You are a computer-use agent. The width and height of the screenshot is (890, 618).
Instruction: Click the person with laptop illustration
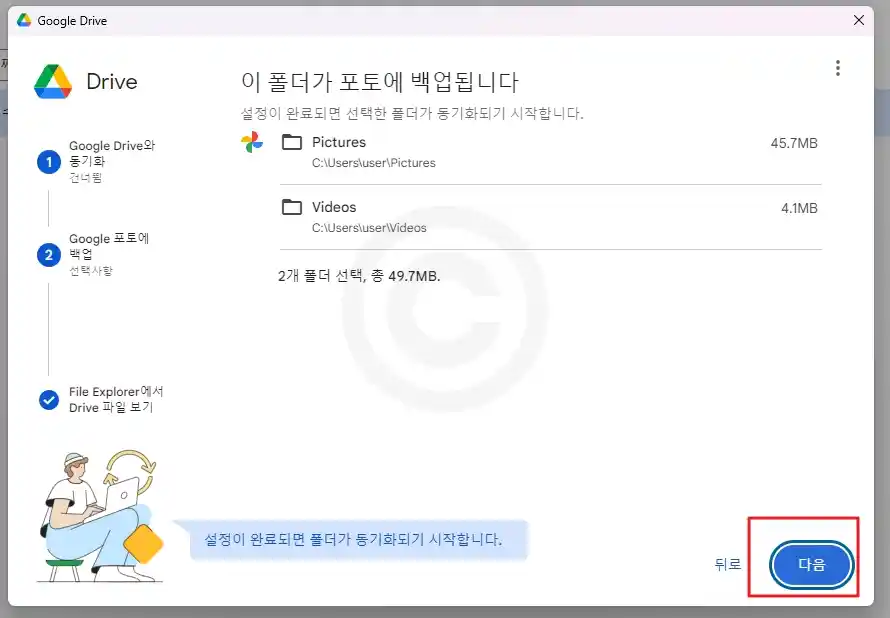[100, 516]
